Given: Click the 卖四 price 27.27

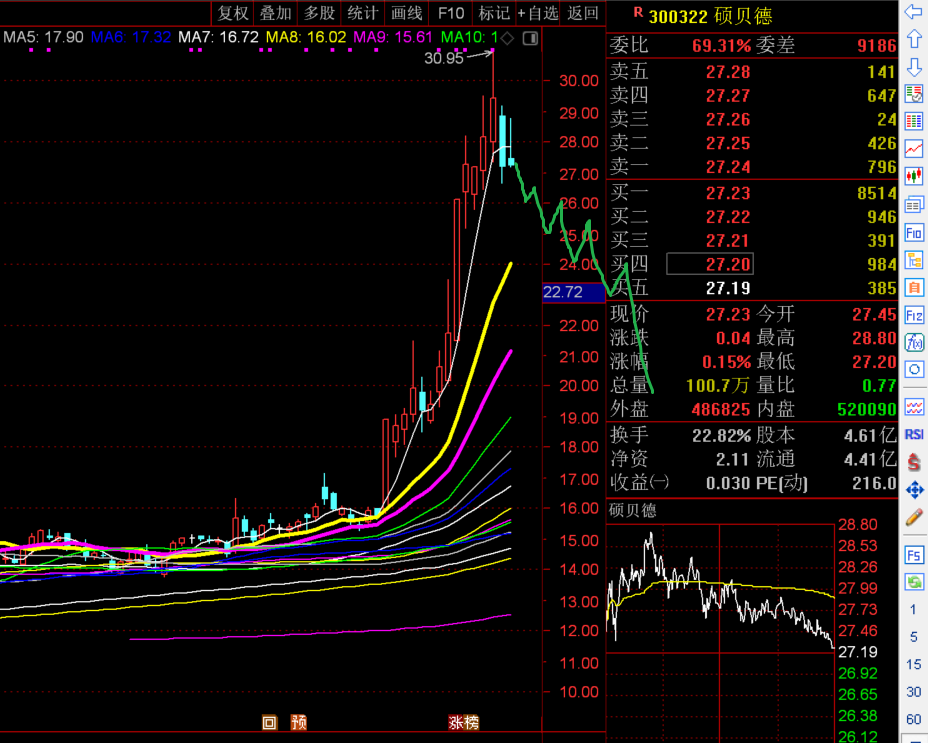Looking at the screenshot, I should pos(727,96).
